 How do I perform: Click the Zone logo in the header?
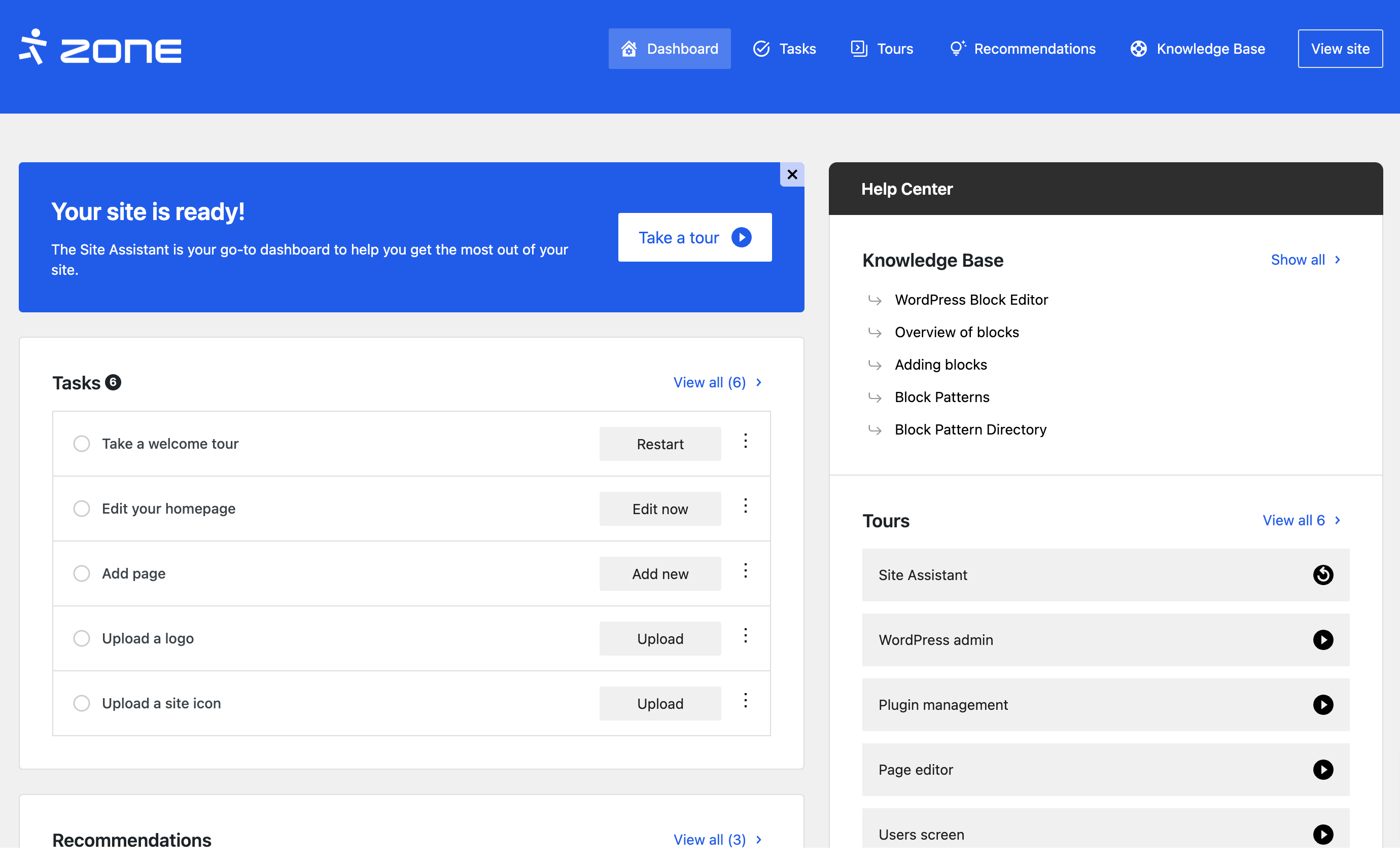tap(100, 49)
